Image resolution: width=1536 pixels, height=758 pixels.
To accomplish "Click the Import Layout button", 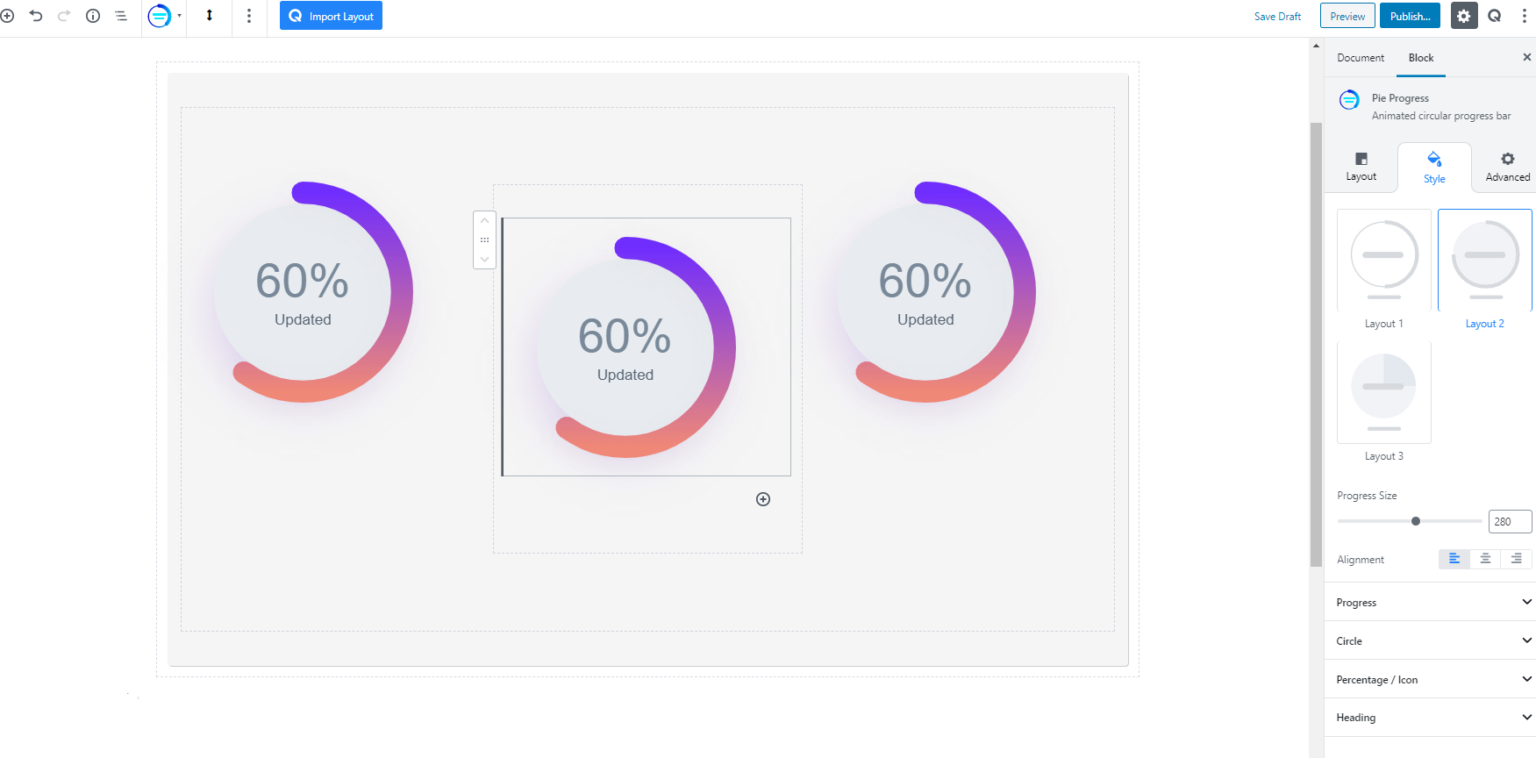I will [x=331, y=16].
